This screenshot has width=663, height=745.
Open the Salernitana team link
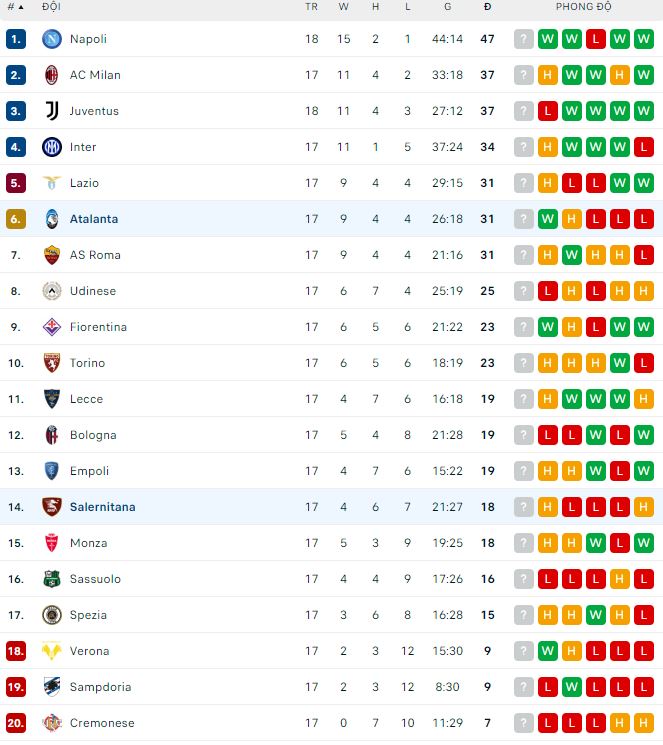[102, 507]
